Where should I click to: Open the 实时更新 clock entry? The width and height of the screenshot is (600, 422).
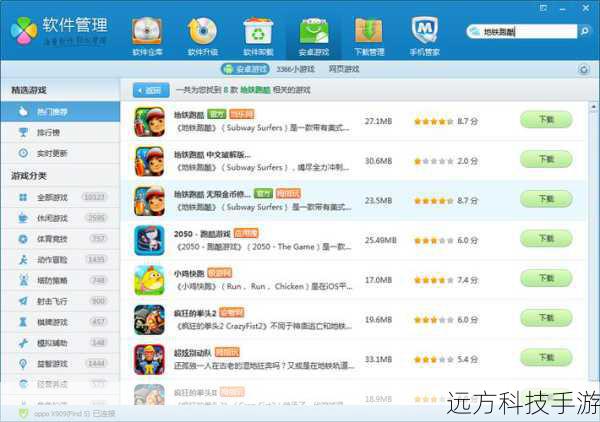point(60,153)
